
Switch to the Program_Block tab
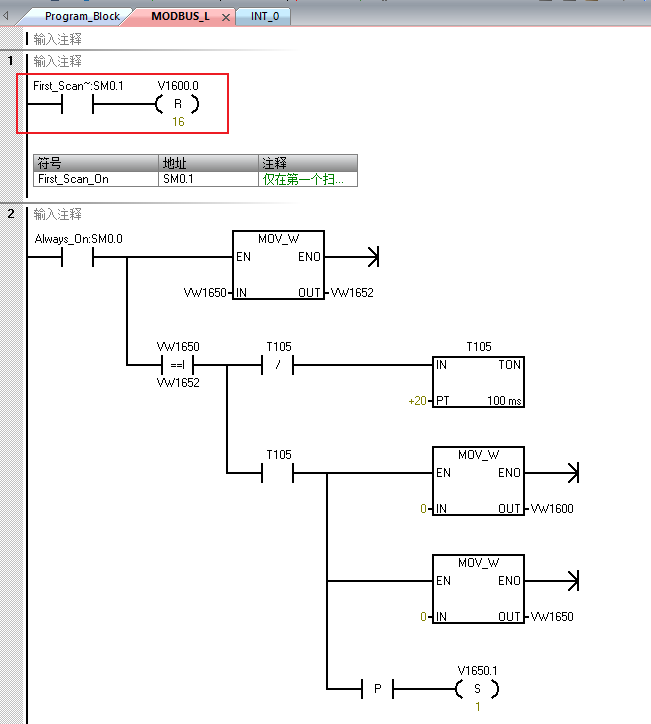pyautogui.click(x=81, y=17)
